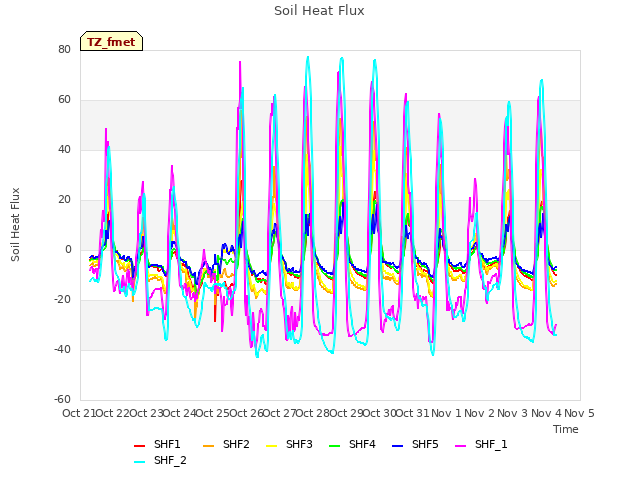Select the SHF3 legend entry
The height and width of the screenshot is (480, 640).
(289, 444)
